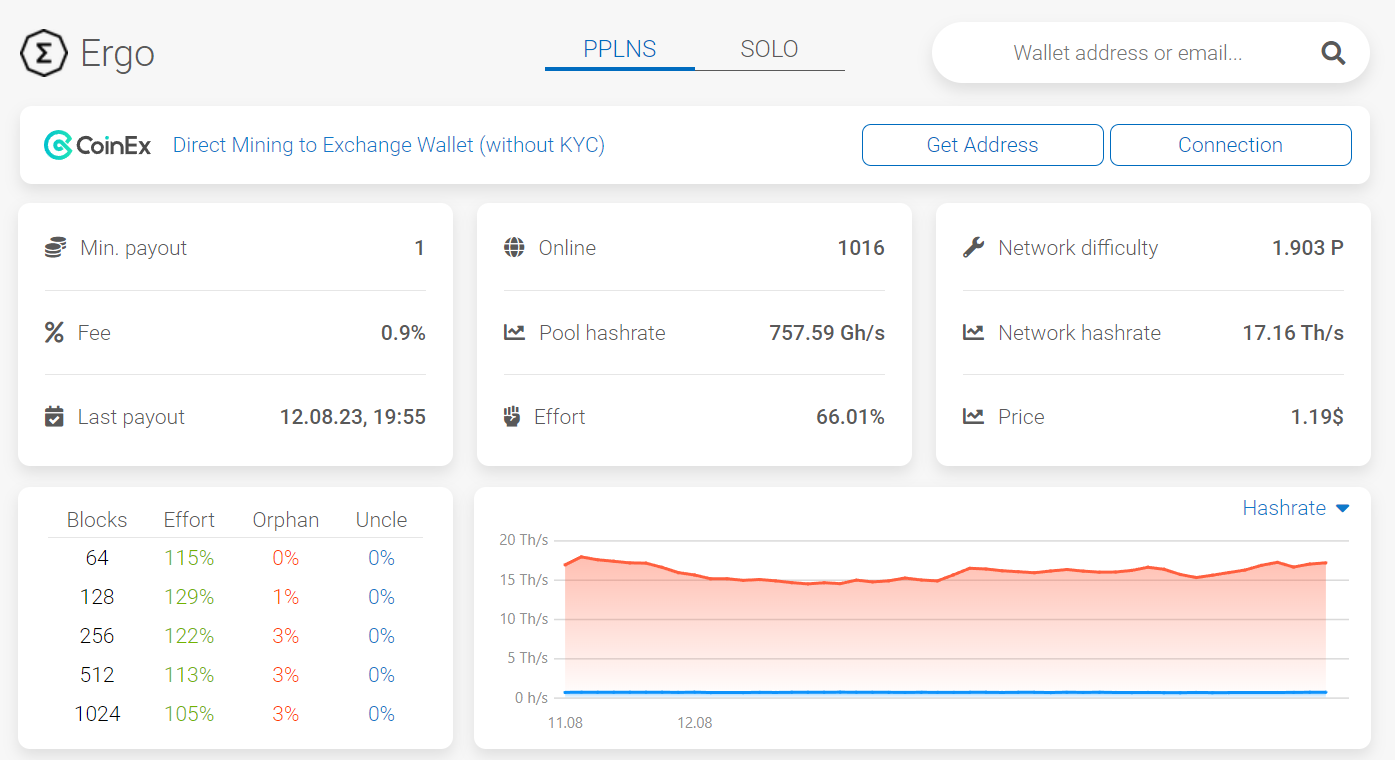This screenshot has height=760, width=1395.
Task: Click the globe icon next to Online
Action: point(513,248)
